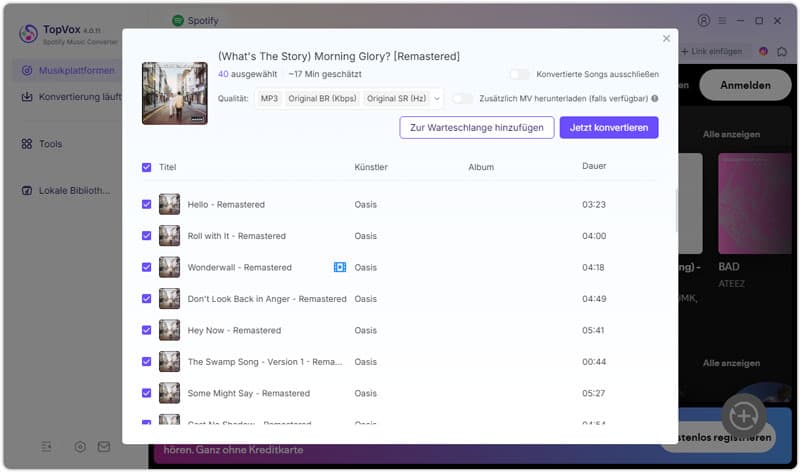Click the Original BR (Kbps) tag

point(322,98)
